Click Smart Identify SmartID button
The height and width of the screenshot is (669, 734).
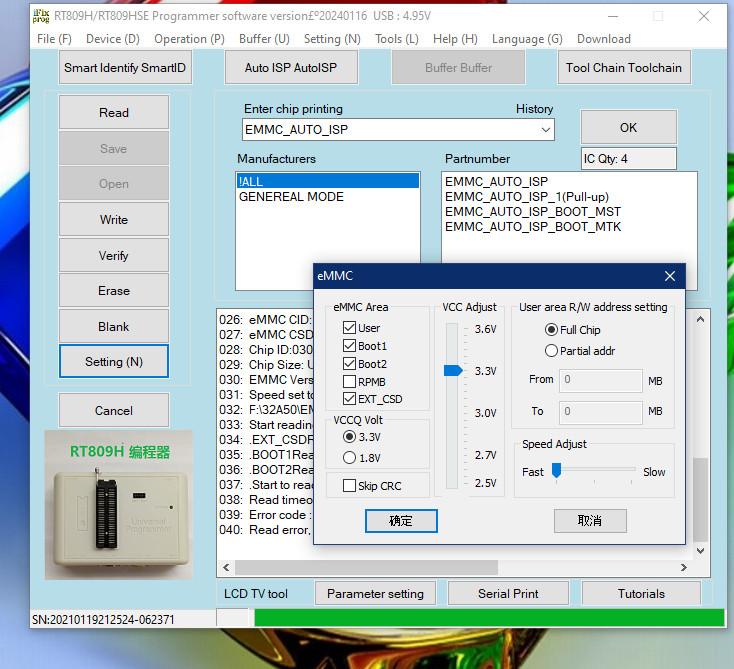pos(125,67)
